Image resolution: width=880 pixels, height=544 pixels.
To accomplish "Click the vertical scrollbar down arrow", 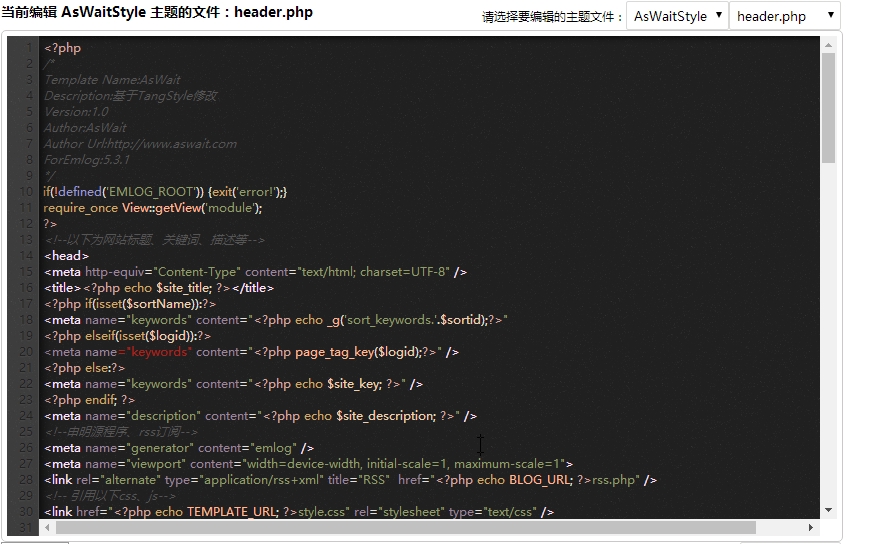I will (x=828, y=511).
